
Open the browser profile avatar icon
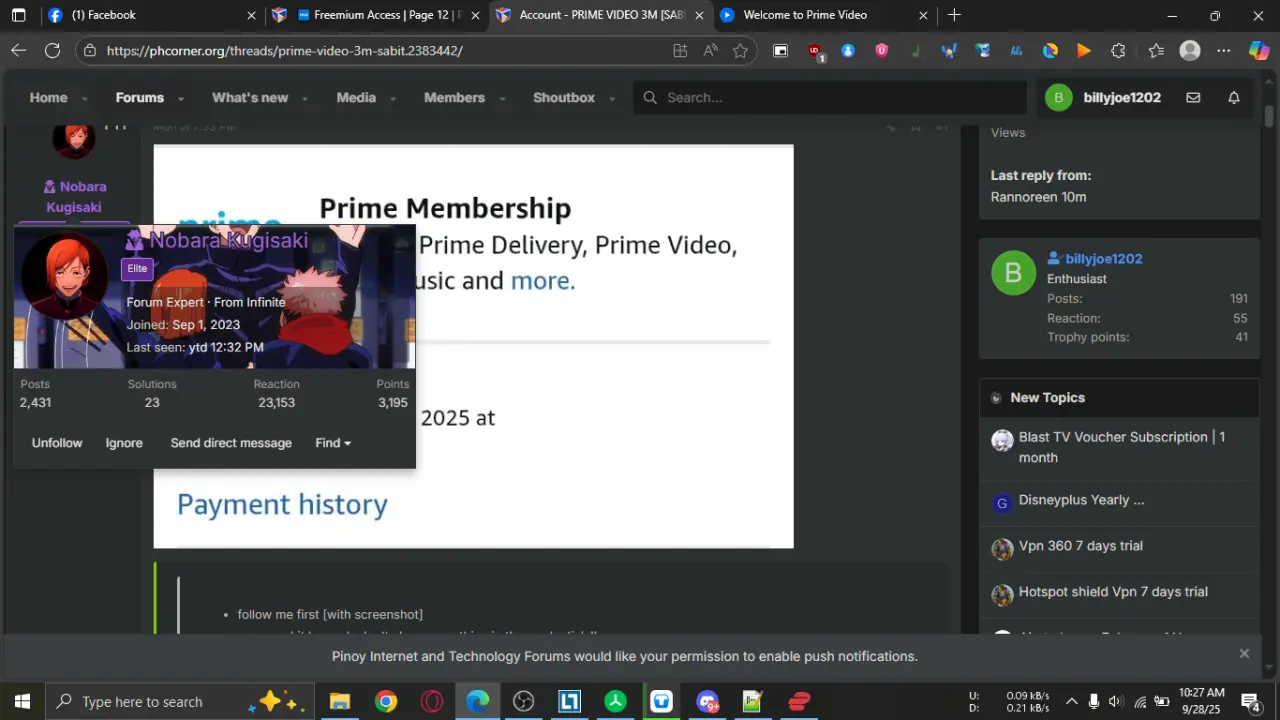(1190, 51)
